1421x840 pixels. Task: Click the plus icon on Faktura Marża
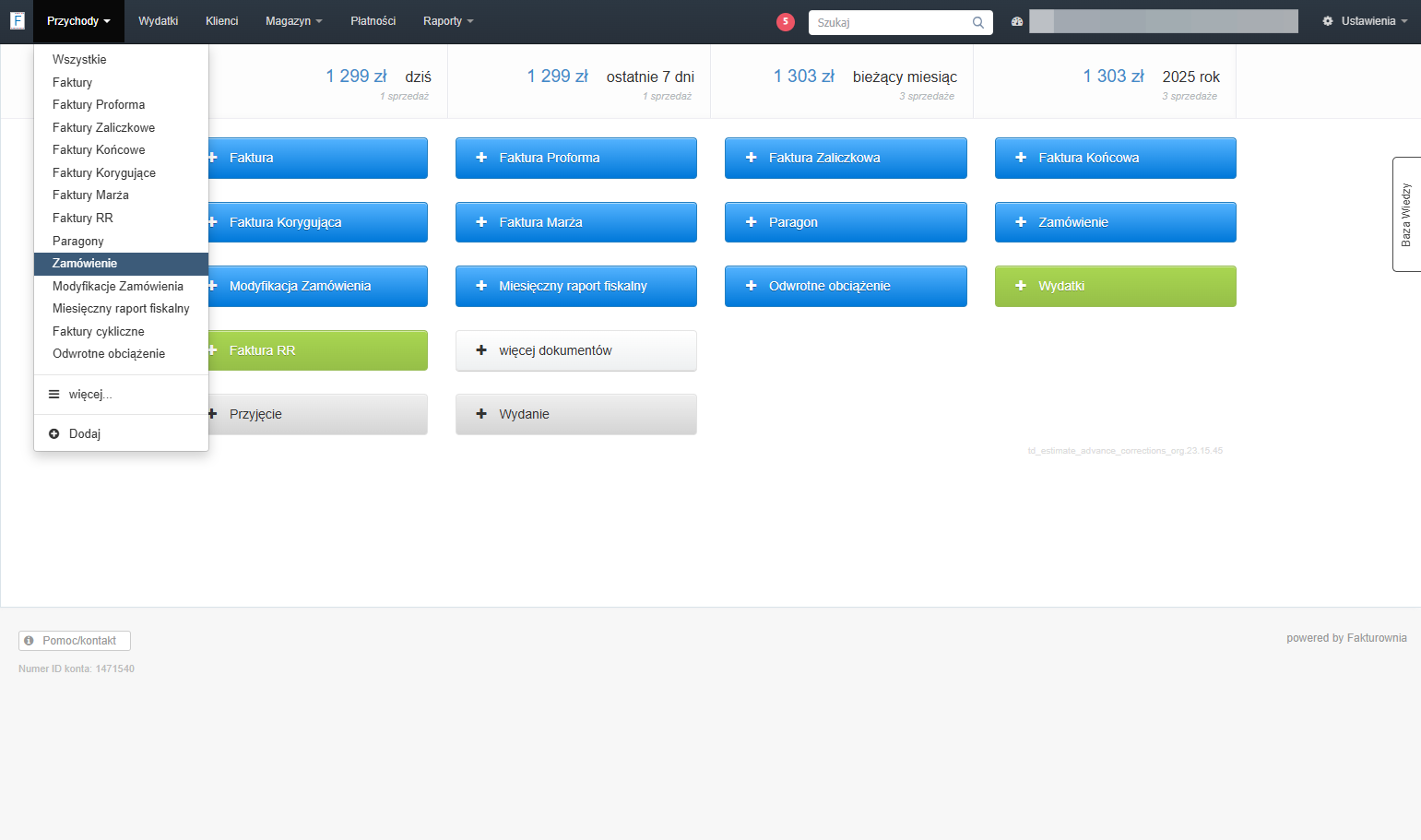[x=481, y=222]
